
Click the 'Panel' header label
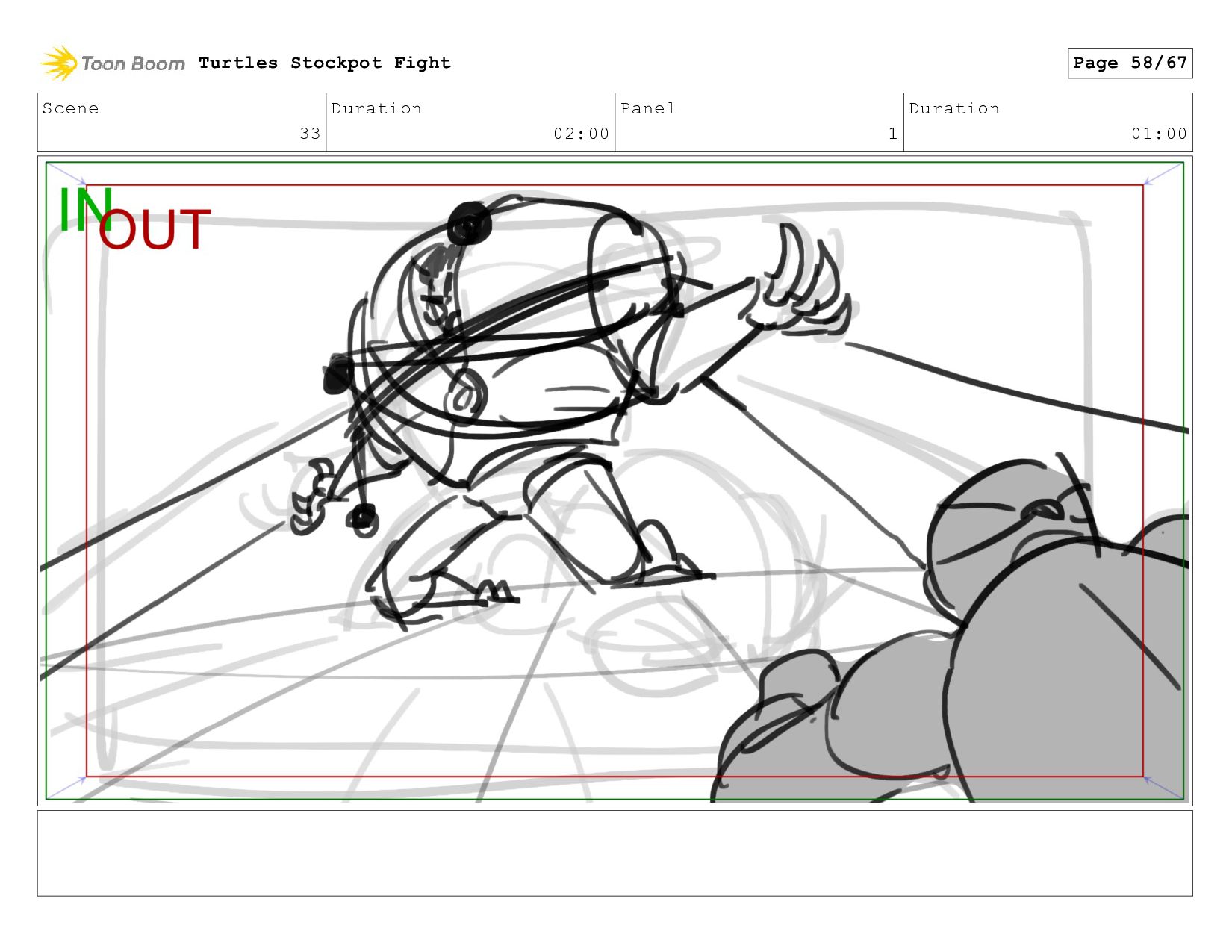647,108
